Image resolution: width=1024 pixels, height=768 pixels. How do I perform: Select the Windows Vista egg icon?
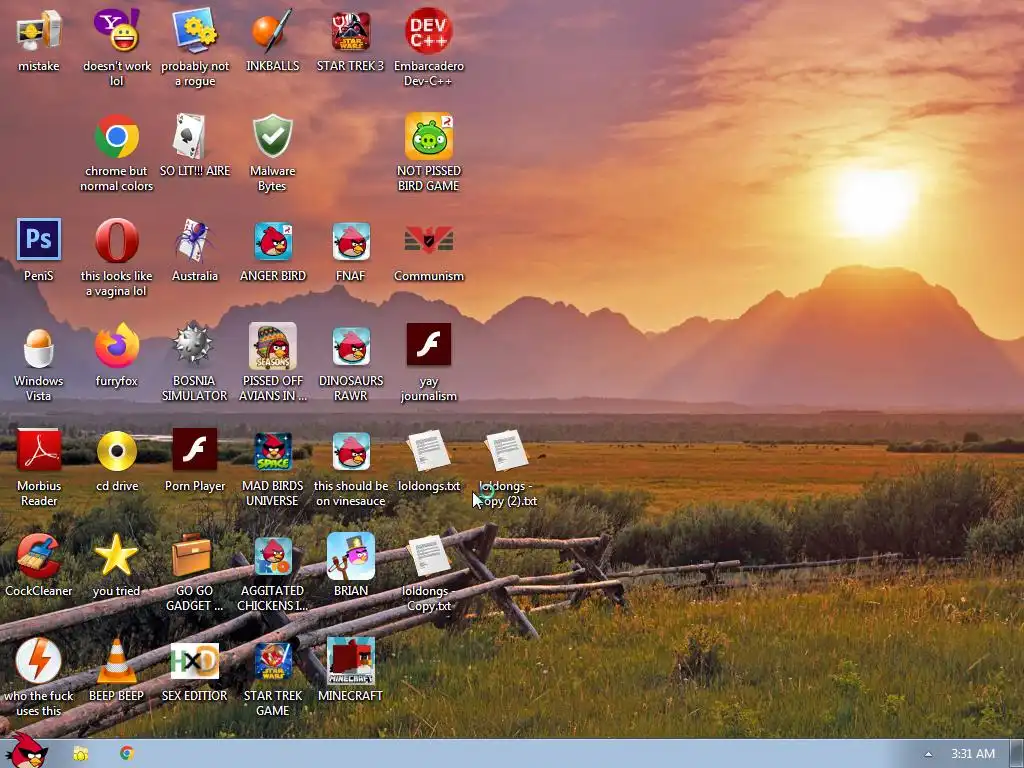[x=39, y=346]
